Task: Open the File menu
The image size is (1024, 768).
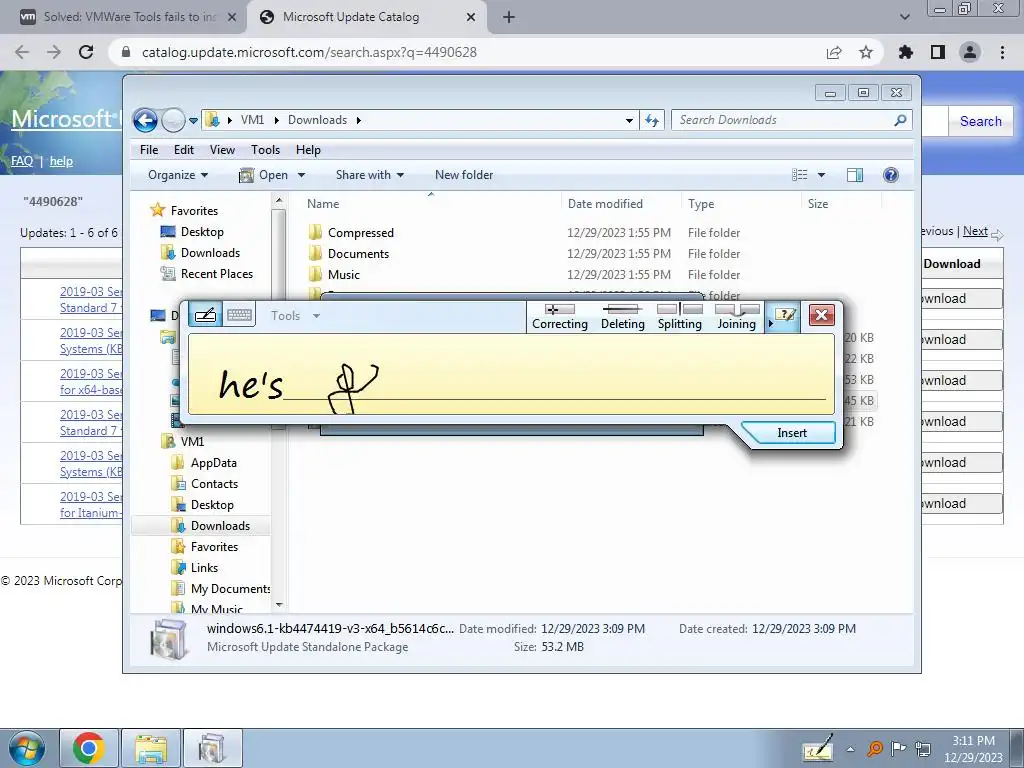Action: click(x=149, y=150)
